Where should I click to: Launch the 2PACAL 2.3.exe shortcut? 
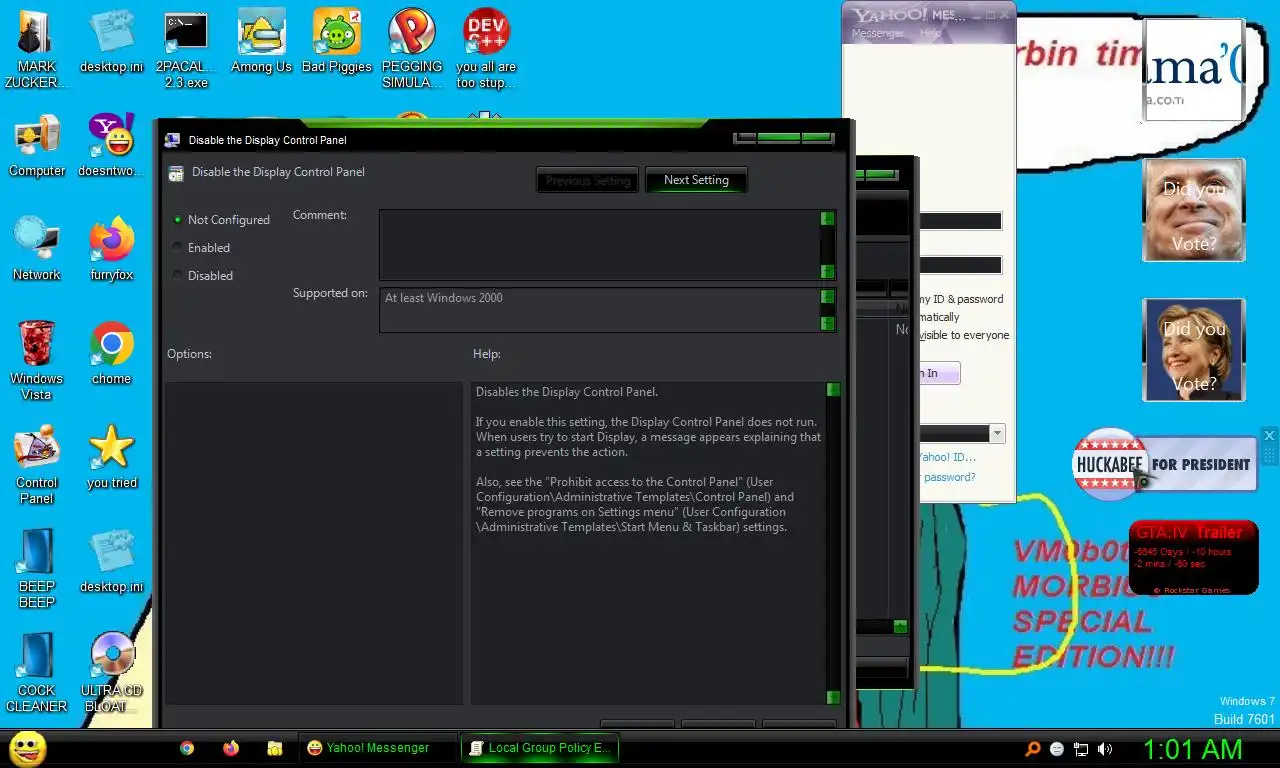coord(186,48)
